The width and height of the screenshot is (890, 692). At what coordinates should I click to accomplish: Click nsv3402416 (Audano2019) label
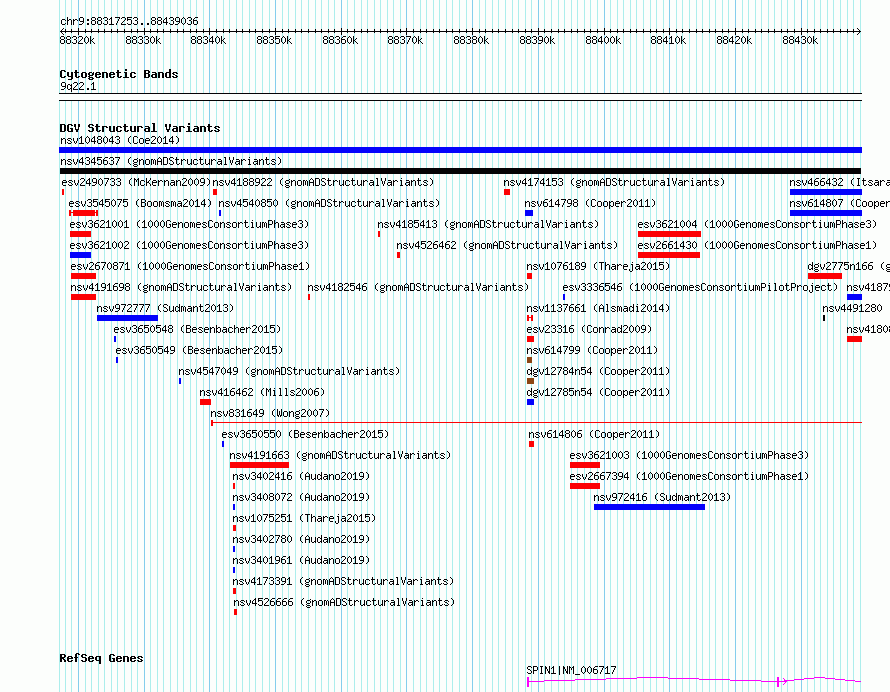coord(301,476)
